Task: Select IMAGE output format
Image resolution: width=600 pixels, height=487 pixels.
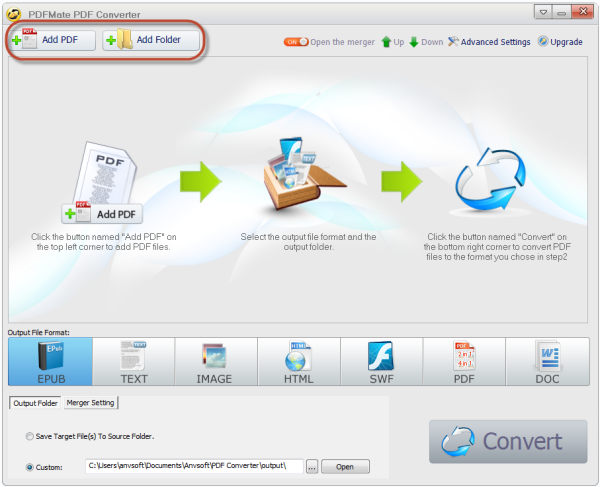Action: point(216,362)
